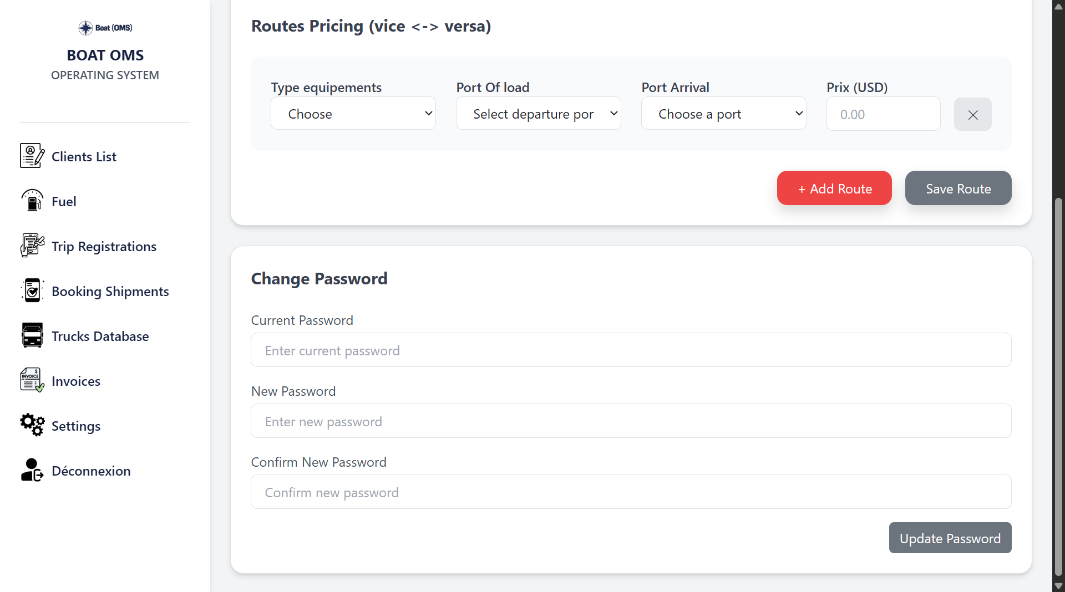Open the Type equipements dropdown
Image resolution: width=1065 pixels, height=592 pixels.
coord(353,114)
